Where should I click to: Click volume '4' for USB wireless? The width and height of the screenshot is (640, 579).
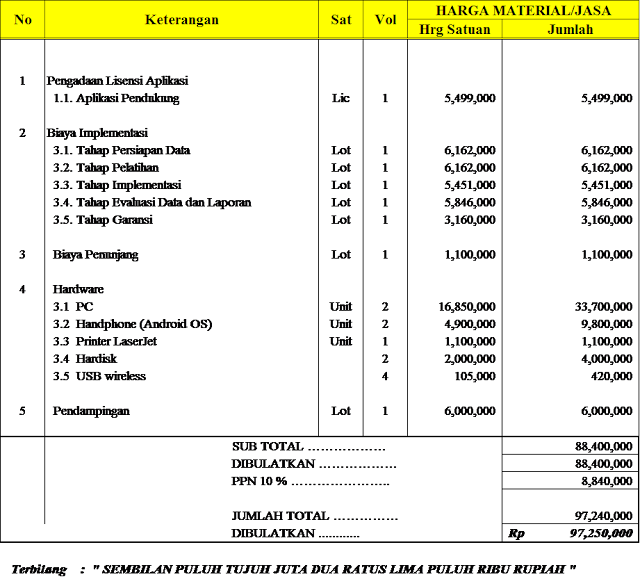coord(385,376)
